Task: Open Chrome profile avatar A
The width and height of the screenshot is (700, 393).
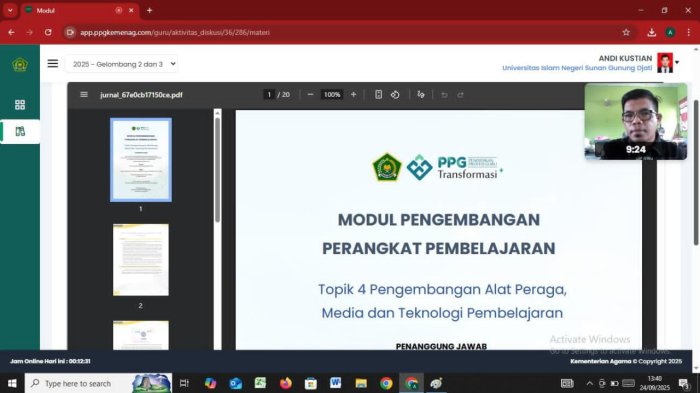Action: tap(670, 32)
